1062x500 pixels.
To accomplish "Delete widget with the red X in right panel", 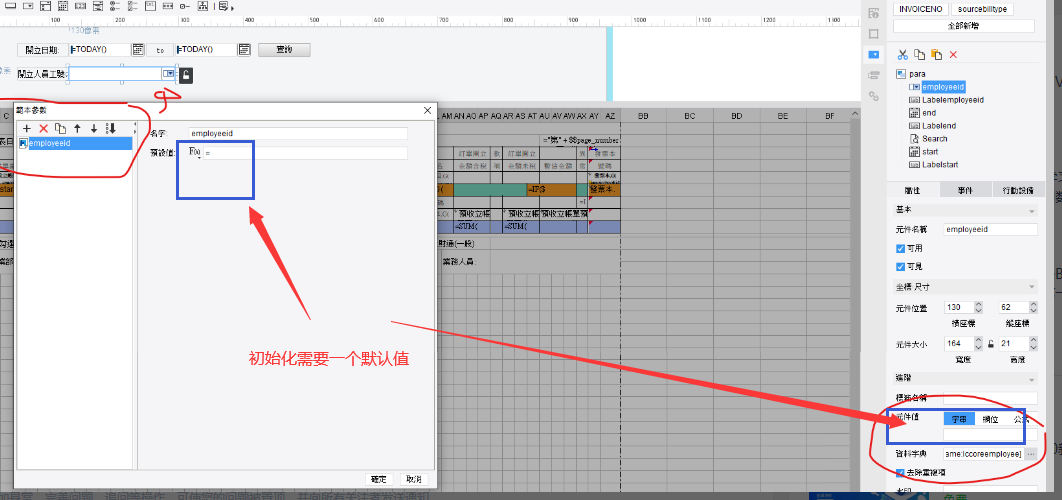I will pos(953,54).
